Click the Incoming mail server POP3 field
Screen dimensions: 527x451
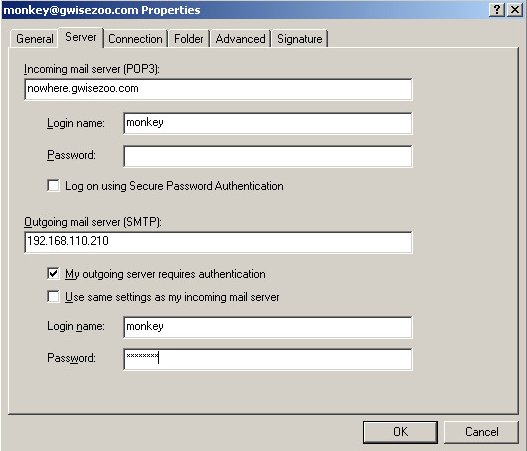[x=218, y=89]
